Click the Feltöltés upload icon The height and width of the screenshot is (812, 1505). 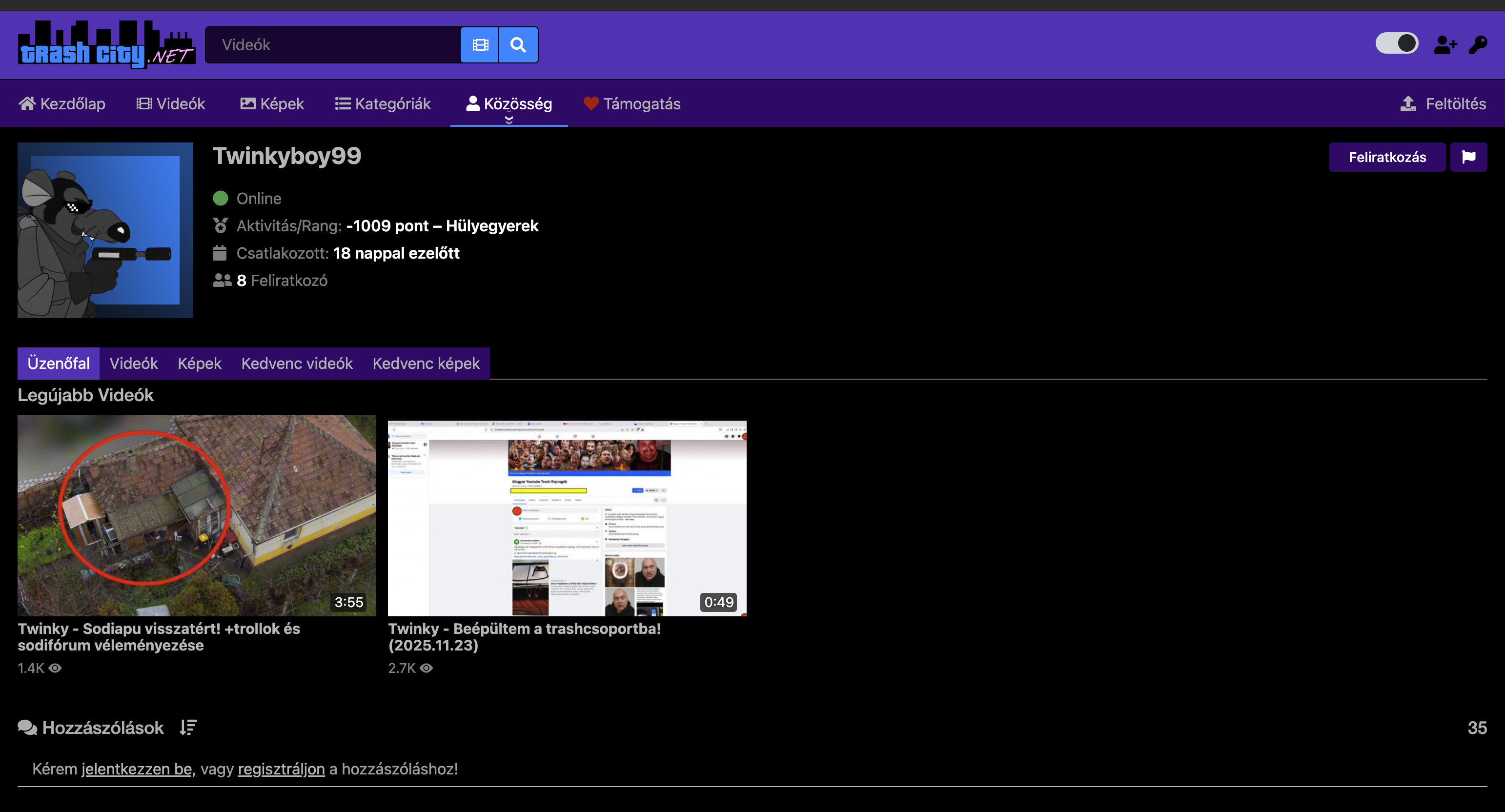(x=1408, y=104)
